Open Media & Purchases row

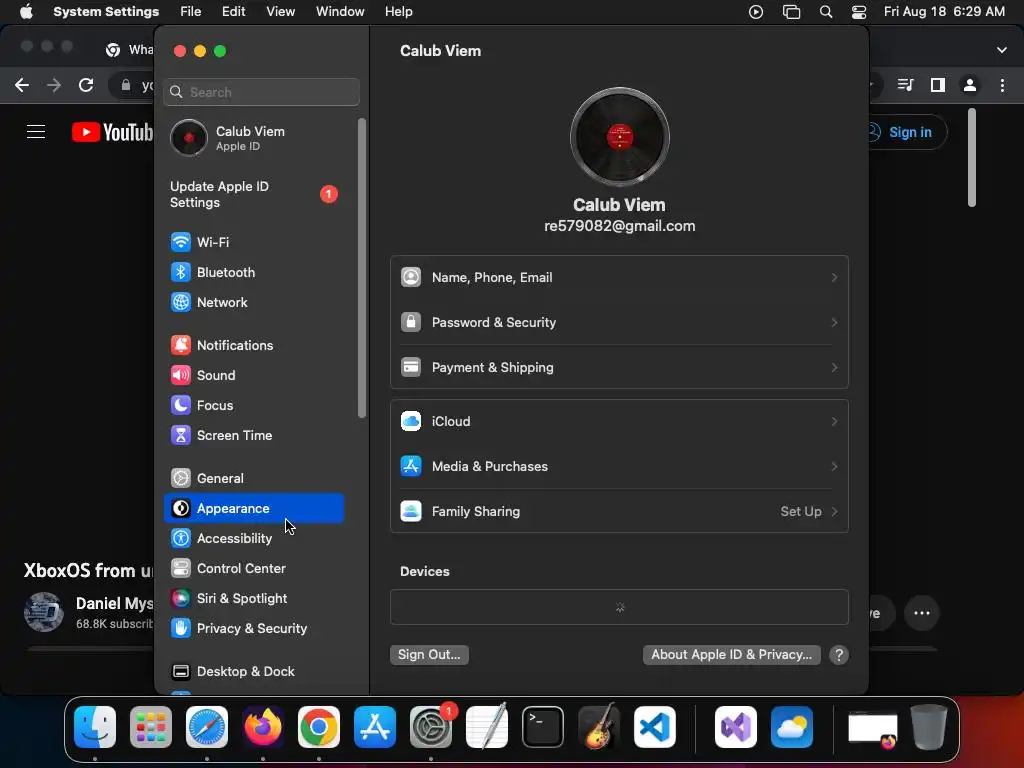619,467
